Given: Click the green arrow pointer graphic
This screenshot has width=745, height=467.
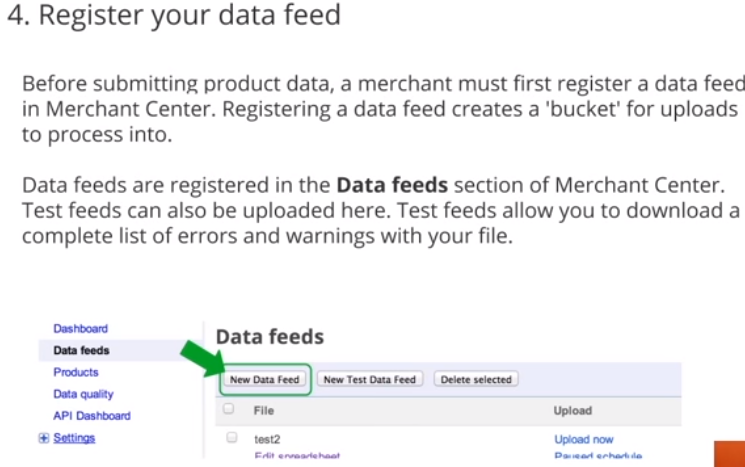Looking at the screenshot, I should point(203,359).
